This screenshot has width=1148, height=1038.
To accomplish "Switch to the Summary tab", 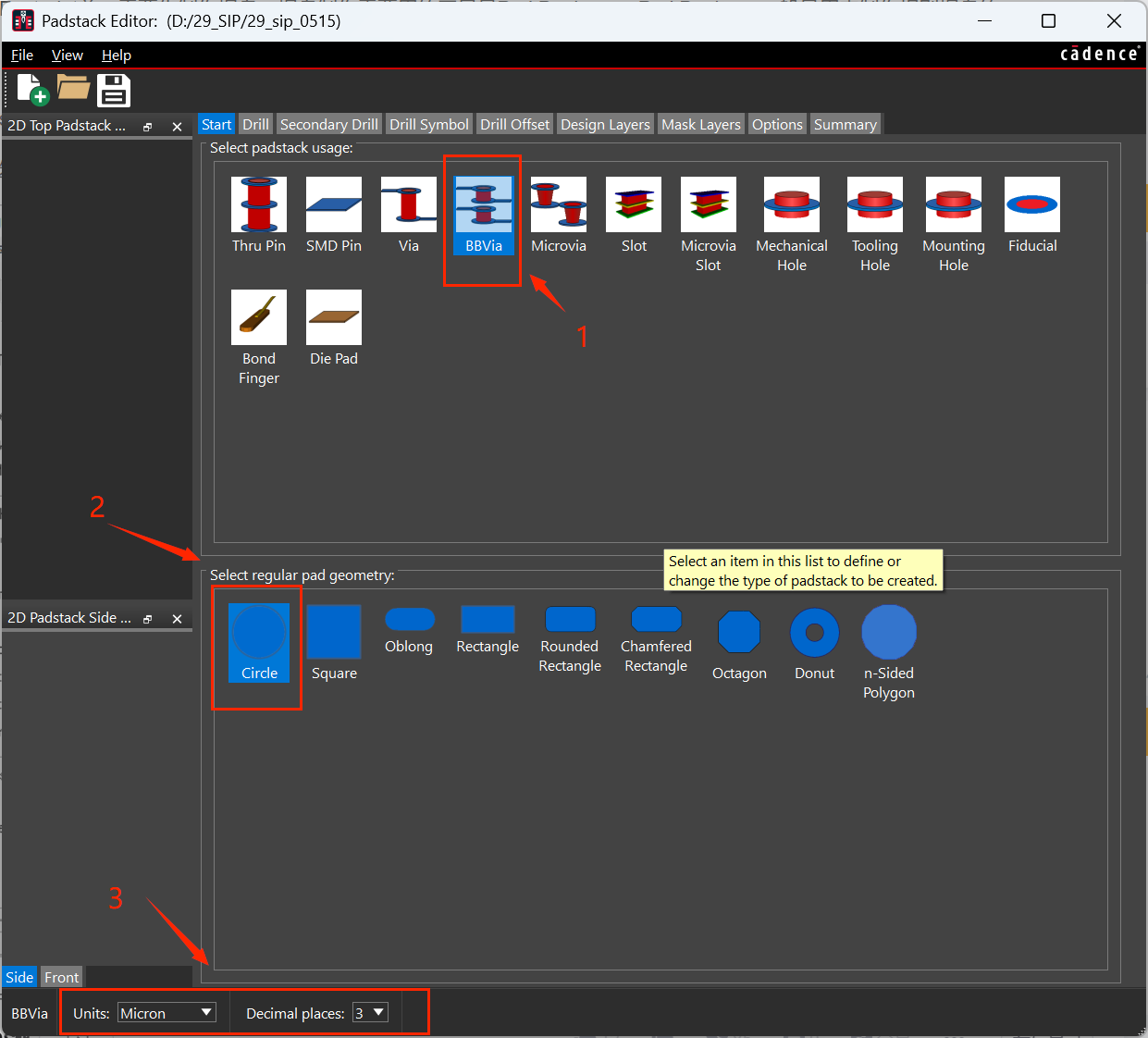I will (846, 124).
